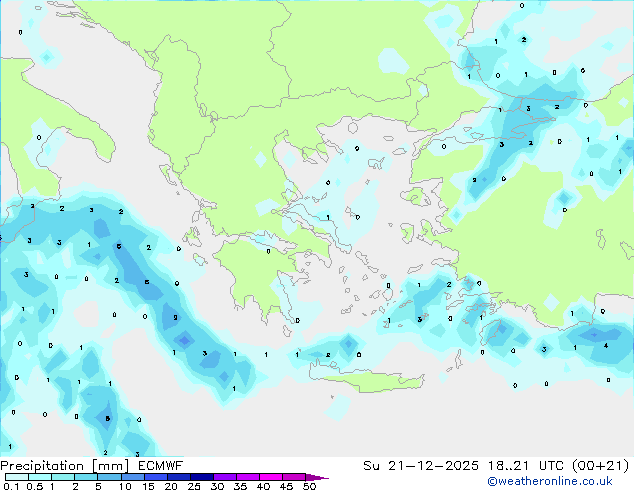Screen dimensions: 634x490
Task: Click the 2–5 mm legend swatch
Action: [86, 477]
